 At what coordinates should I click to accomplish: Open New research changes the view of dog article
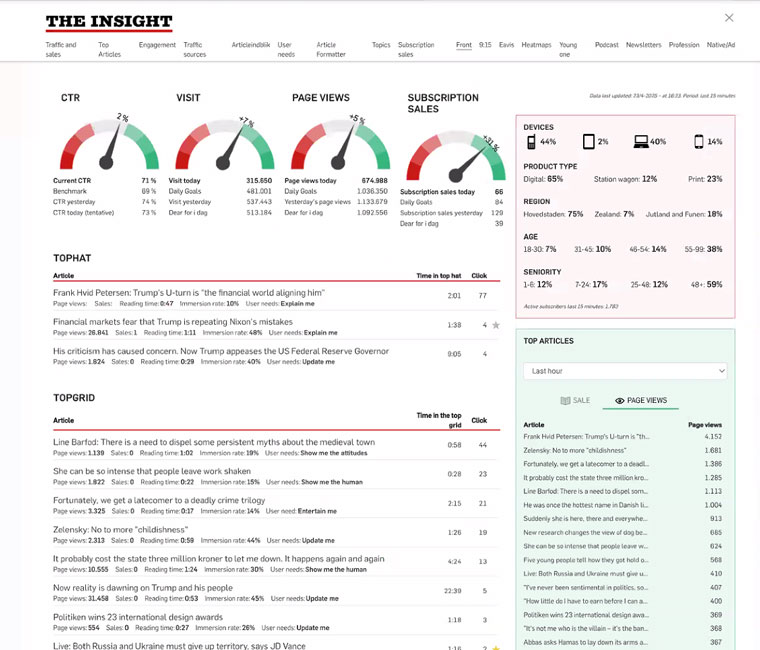[x=585, y=532]
